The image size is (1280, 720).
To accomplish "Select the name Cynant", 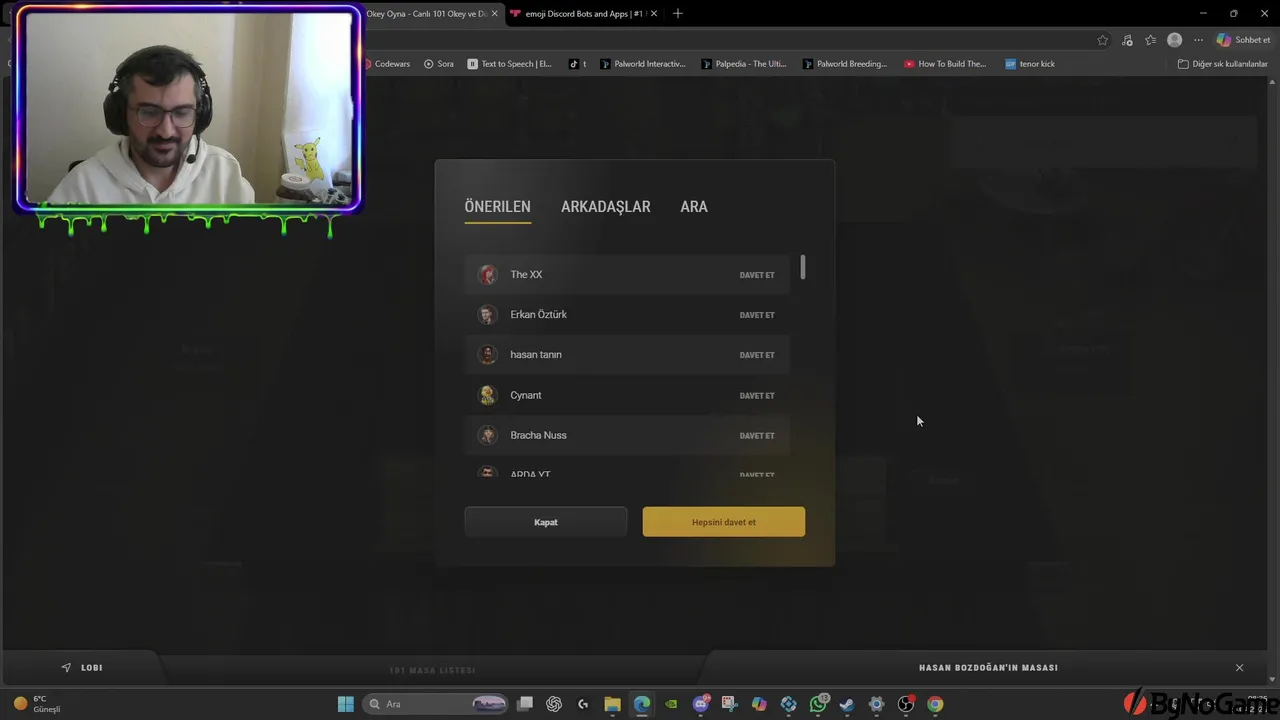I will (x=526, y=395).
